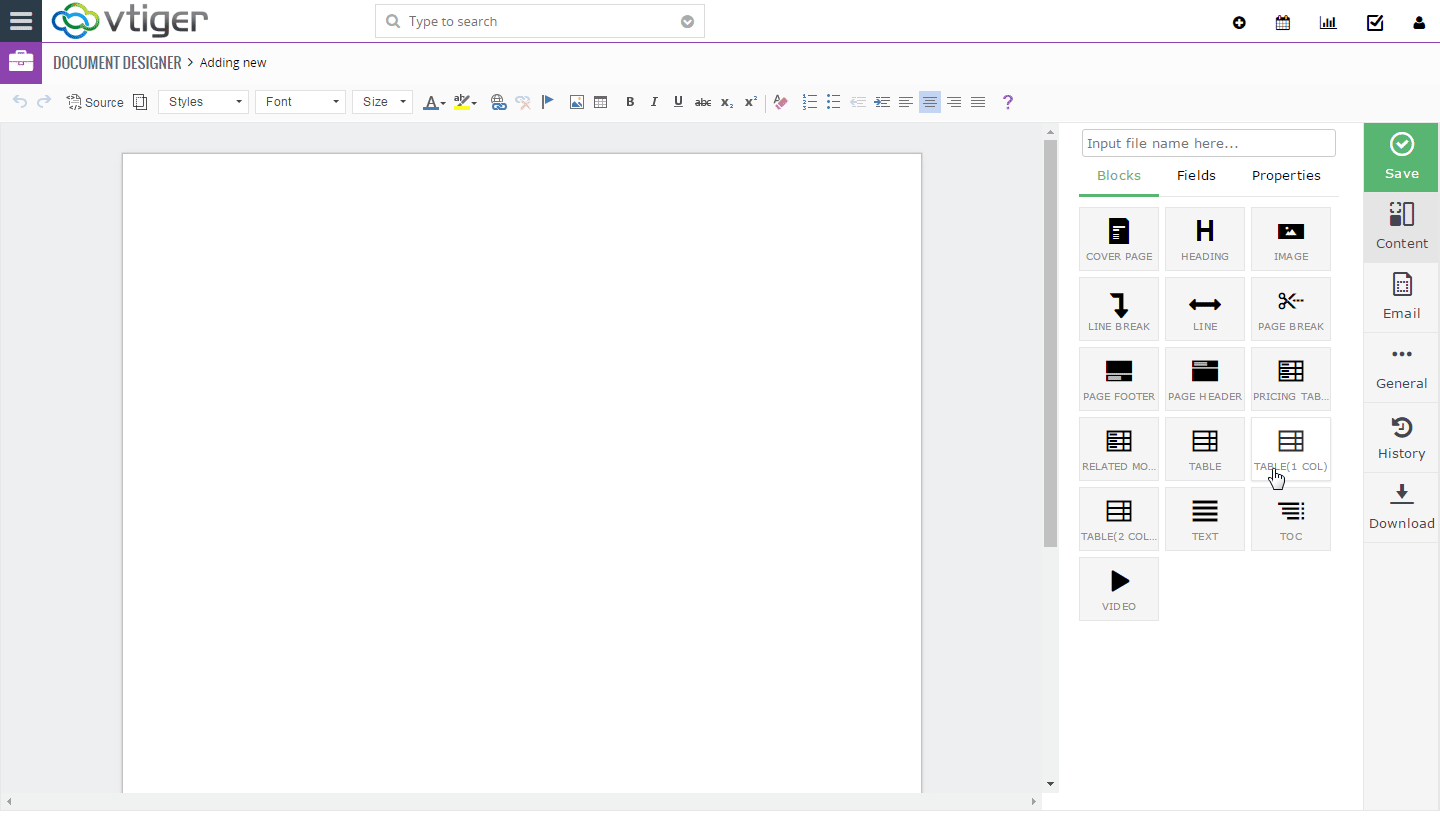Open the Size dropdown
The image size is (1440, 834).
point(382,102)
